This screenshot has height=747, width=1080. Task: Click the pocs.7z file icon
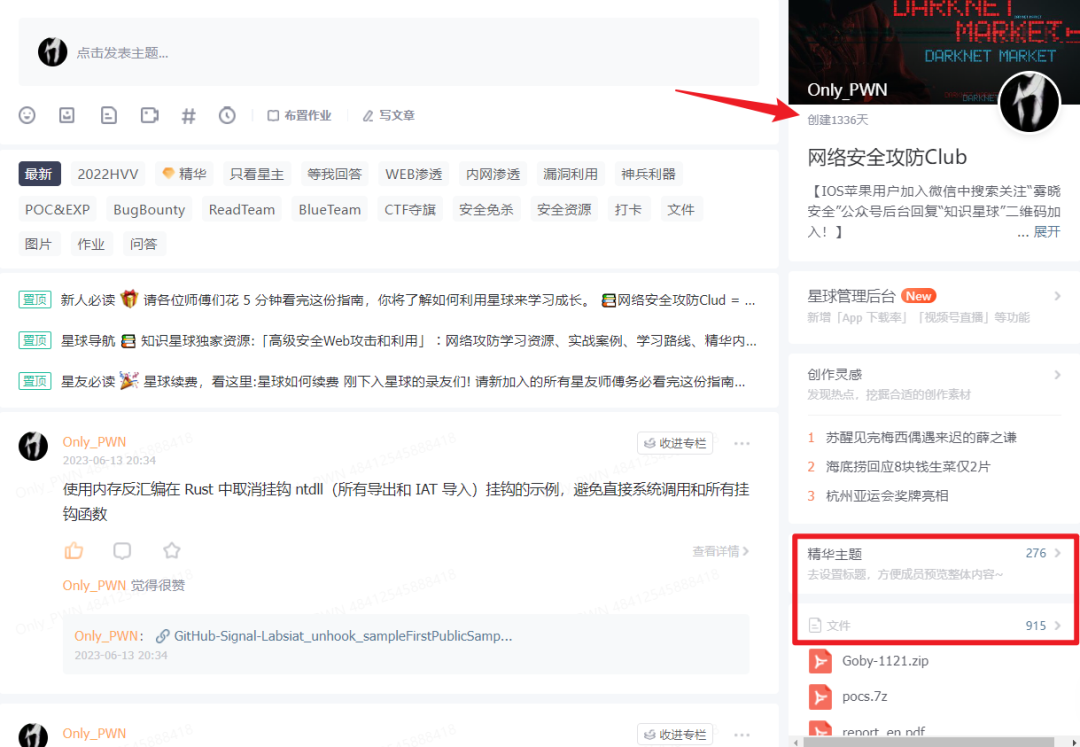[x=820, y=697]
